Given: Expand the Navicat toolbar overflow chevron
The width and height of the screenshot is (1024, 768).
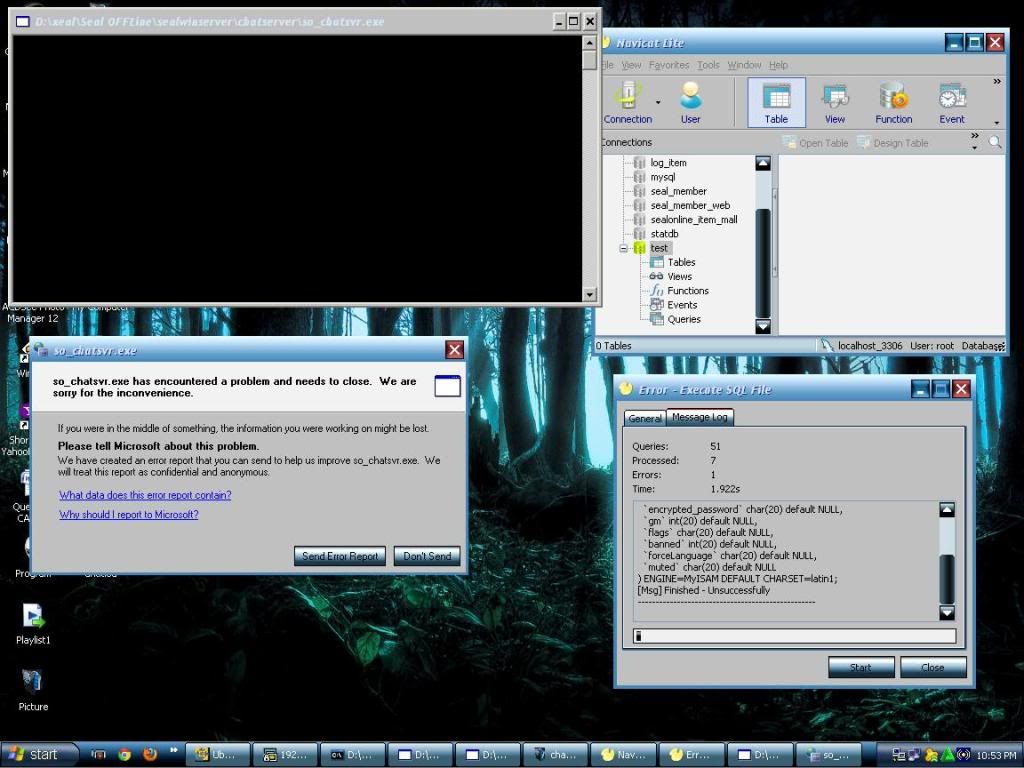Looking at the screenshot, I should pos(996,82).
